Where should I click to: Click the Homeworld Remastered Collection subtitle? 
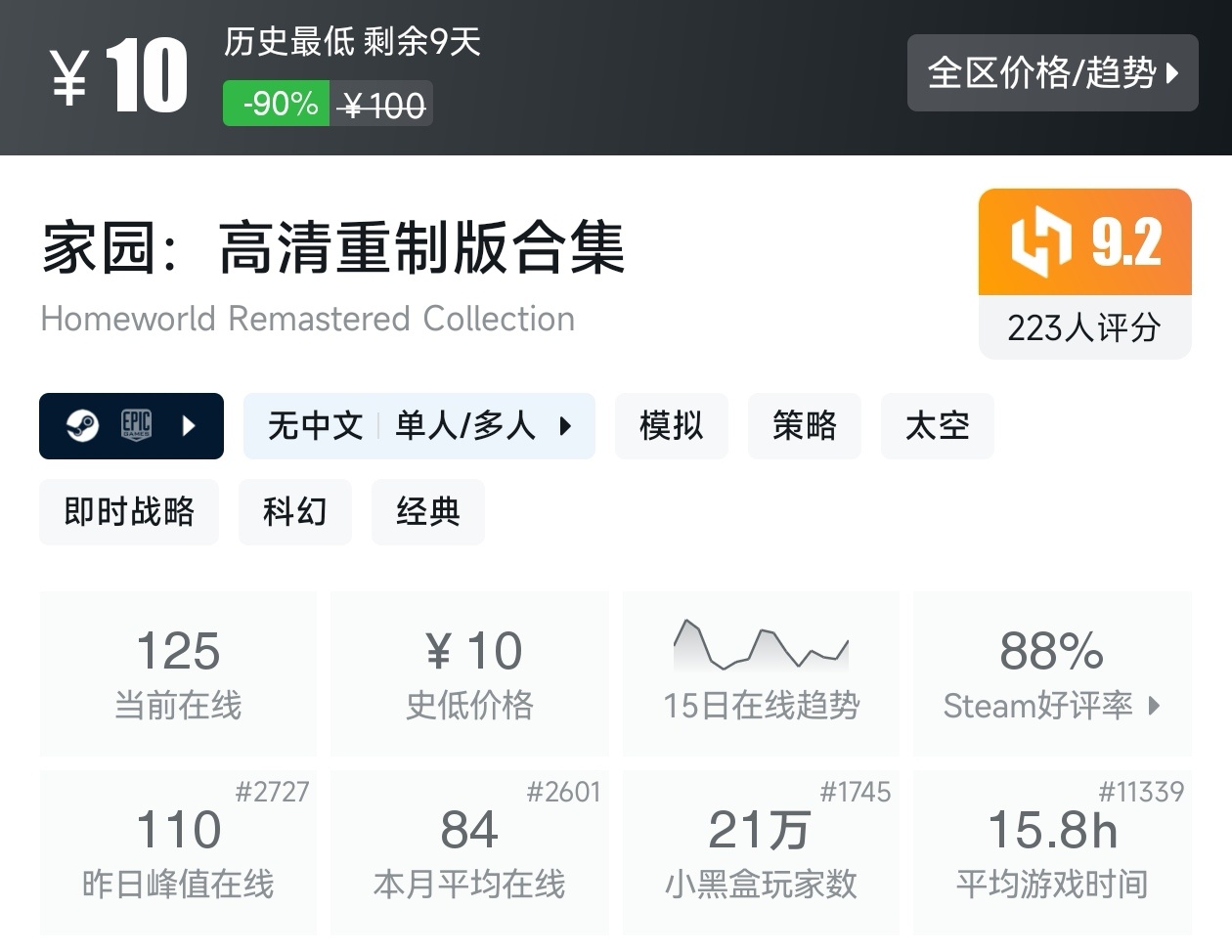click(308, 319)
